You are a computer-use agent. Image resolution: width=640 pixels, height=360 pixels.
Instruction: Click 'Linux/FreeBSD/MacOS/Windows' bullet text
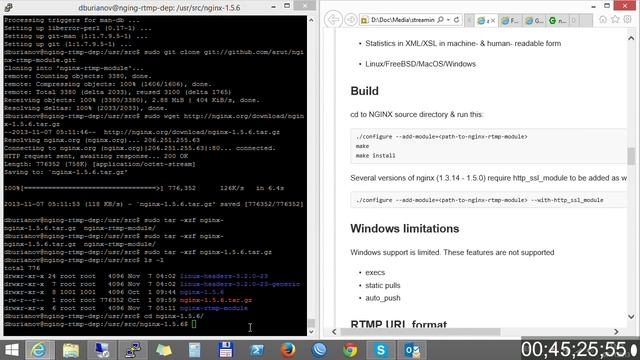coord(420,64)
